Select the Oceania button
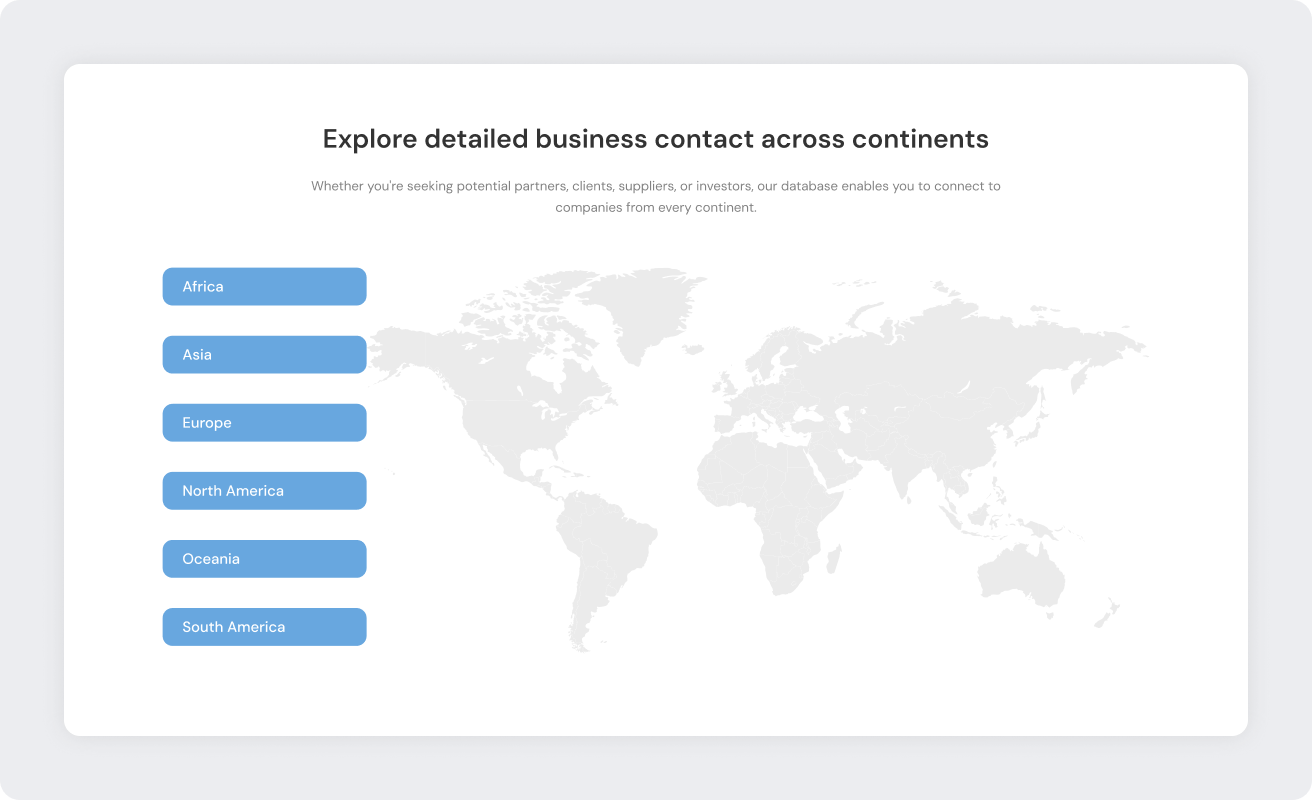This screenshot has width=1312, height=800. pyautogui.click(x=264, y=559)
